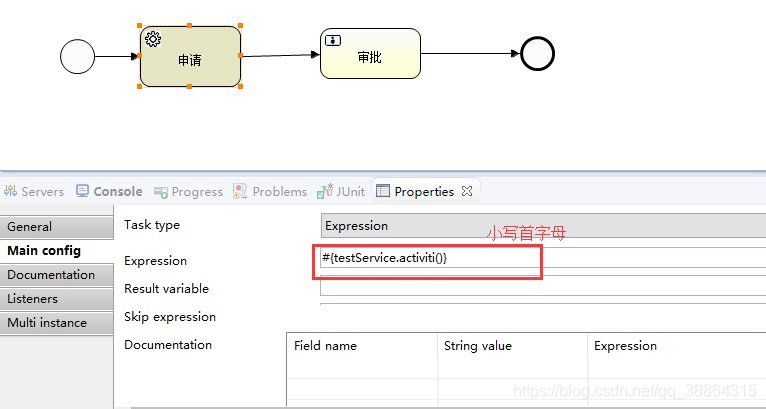Select sequence flow from 申请 to 审批
This screenshot has height=409, width=766.
pos(280,55)
